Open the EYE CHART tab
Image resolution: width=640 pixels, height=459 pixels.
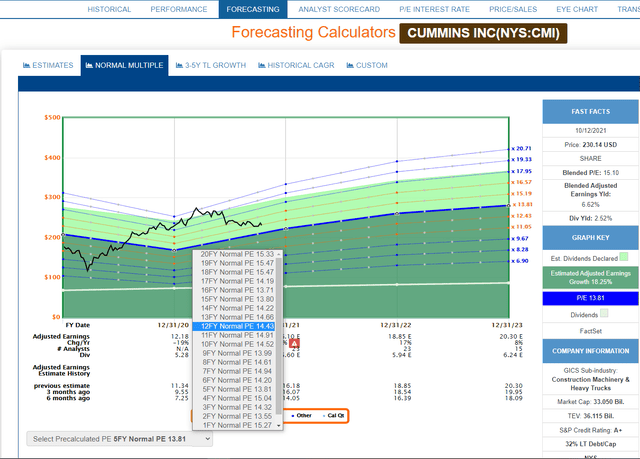577,9
